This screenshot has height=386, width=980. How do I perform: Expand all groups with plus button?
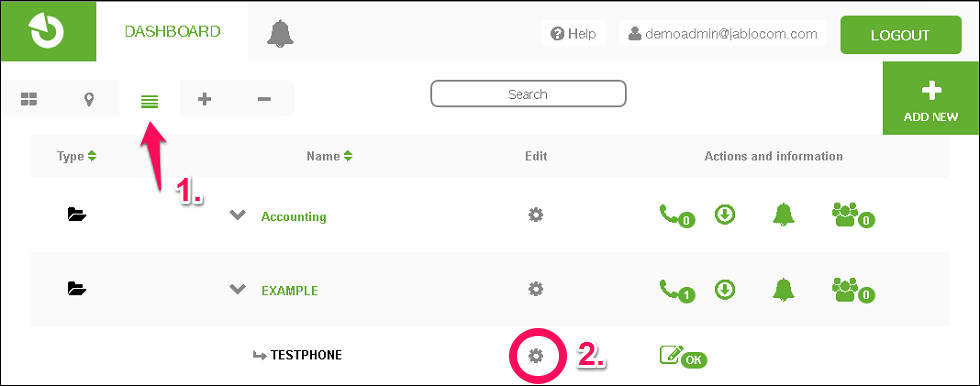(204, 99)
